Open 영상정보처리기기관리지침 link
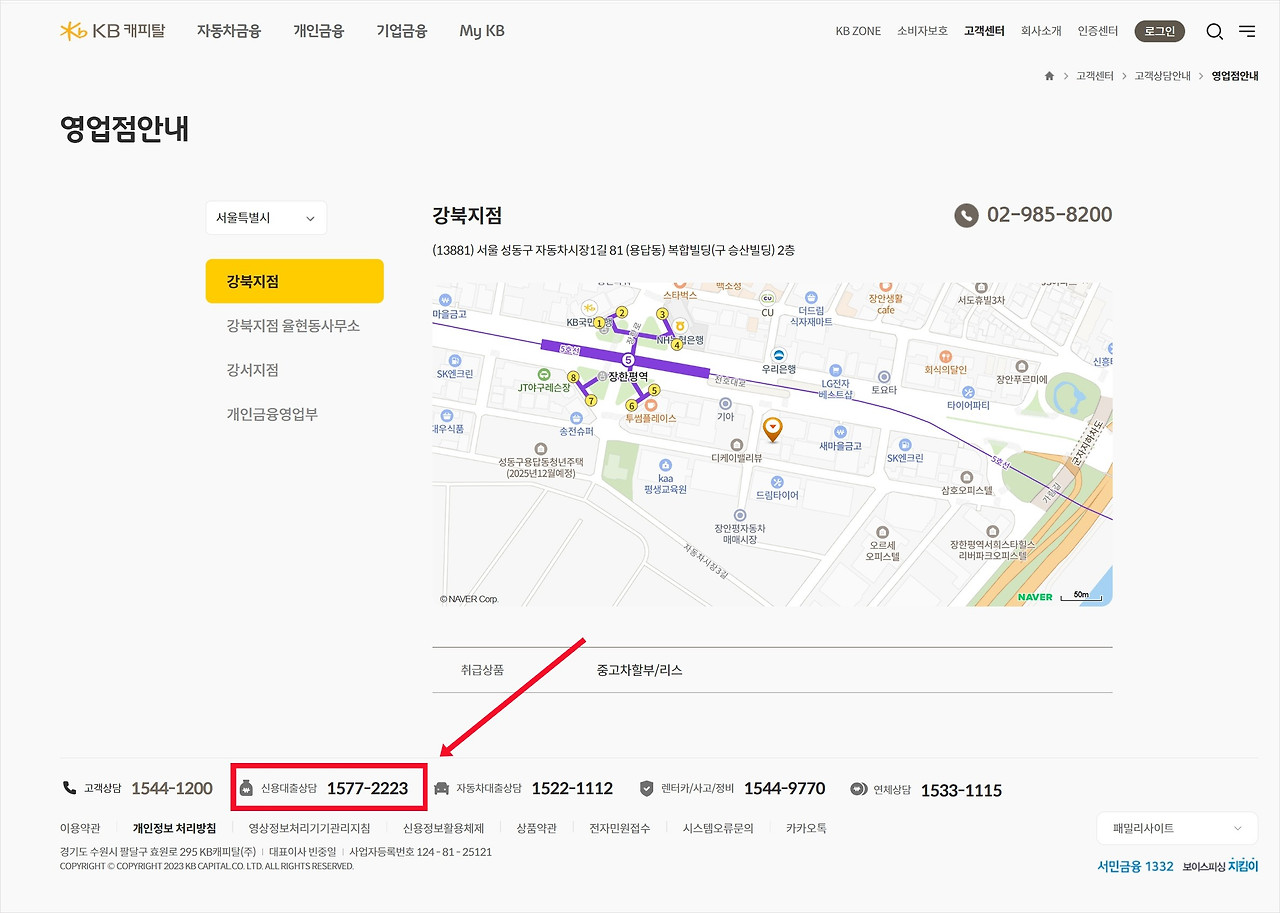 point(309,828)
